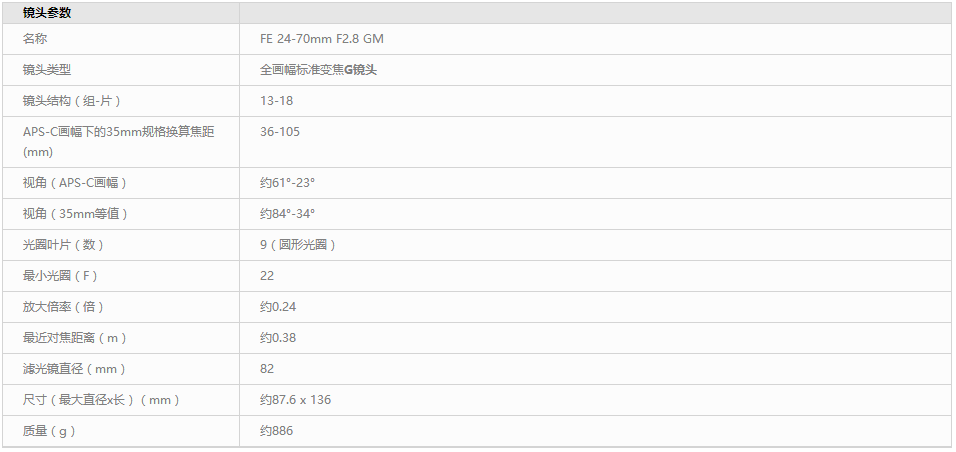Select the 滤光镜直径（mm） label
This screenshot has width=956, height=452.
pyautogui.click(x=74, y=369)
